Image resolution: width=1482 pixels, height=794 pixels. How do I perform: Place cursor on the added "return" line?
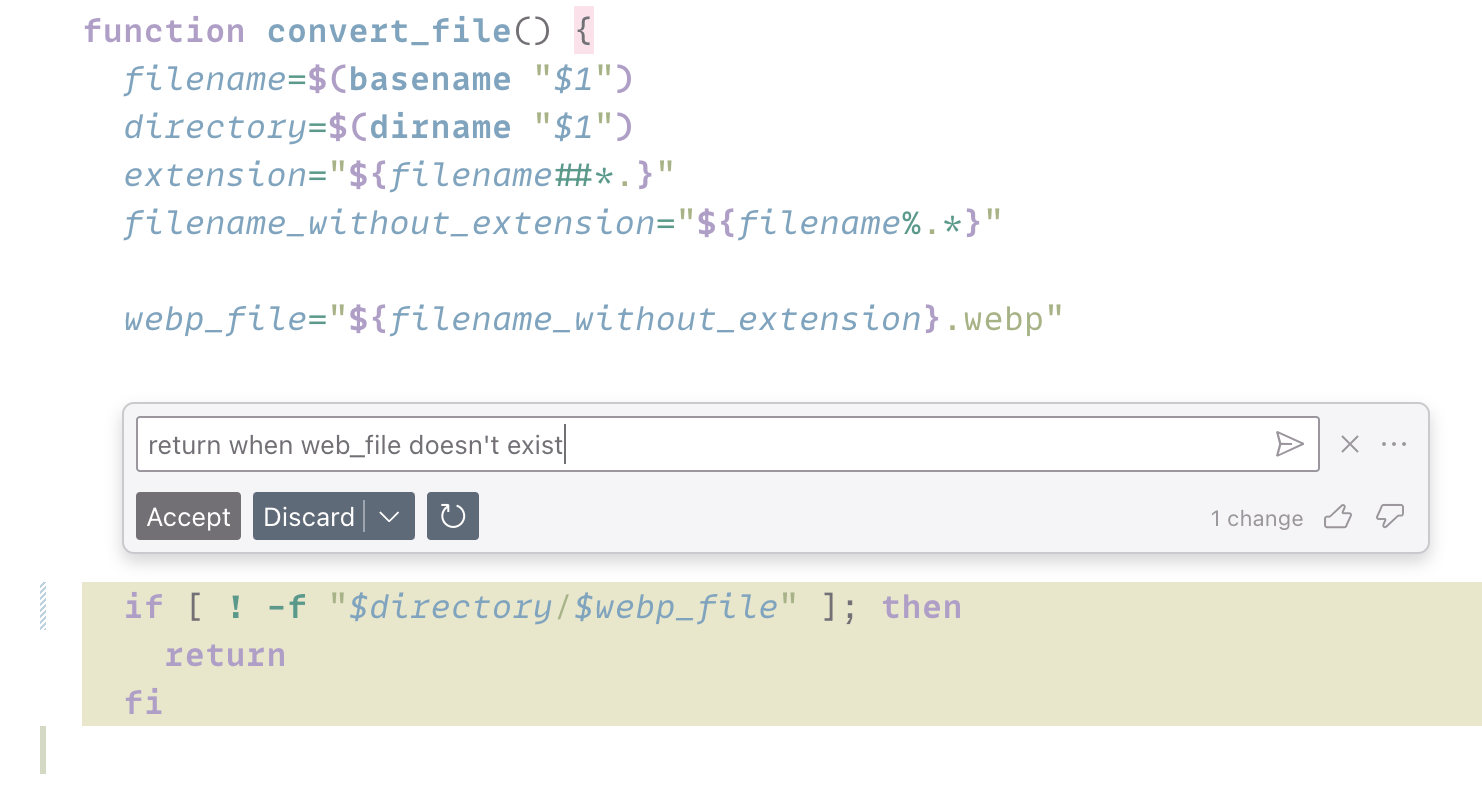coord(225,655)
